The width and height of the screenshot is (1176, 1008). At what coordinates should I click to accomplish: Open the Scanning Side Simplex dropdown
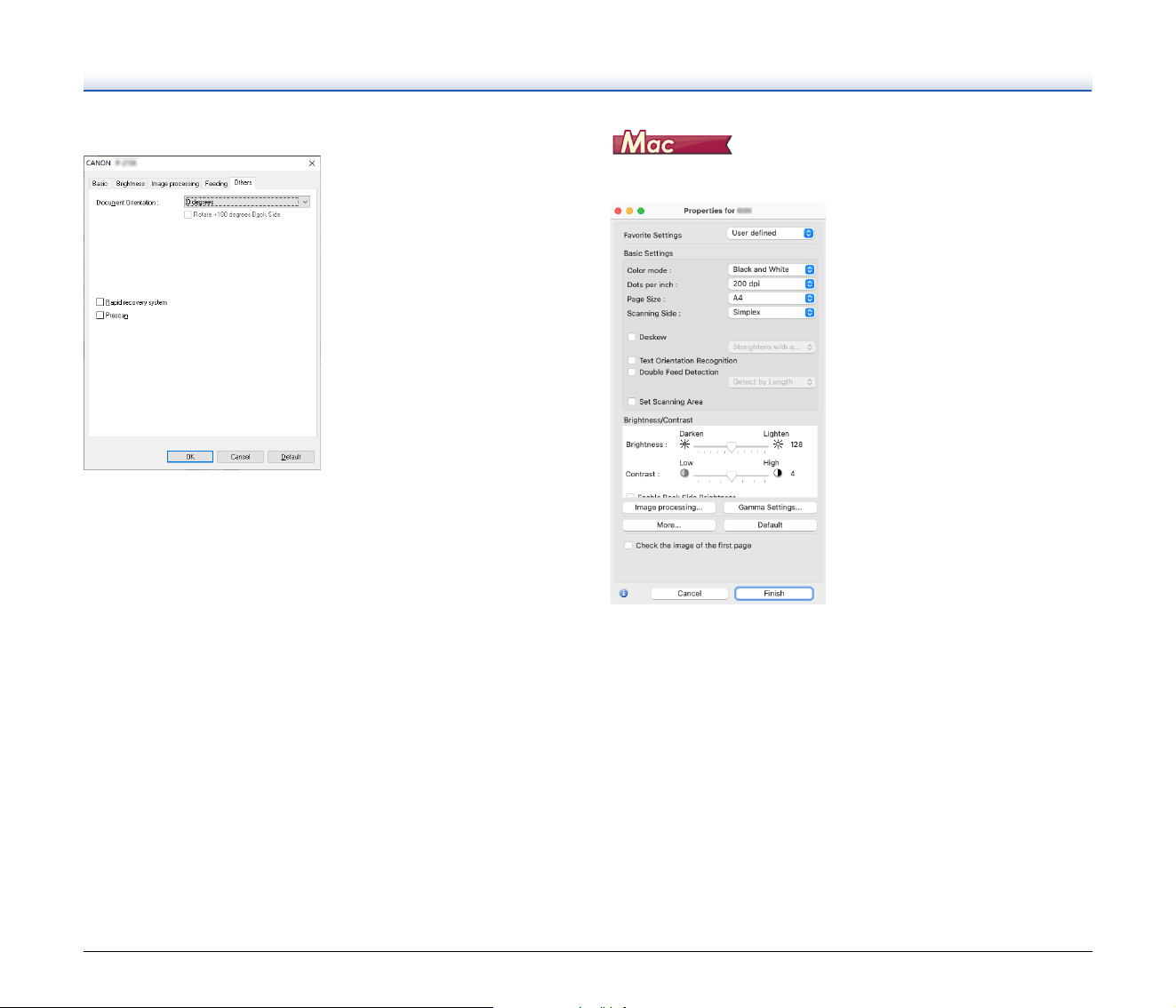tap(772, 312)
